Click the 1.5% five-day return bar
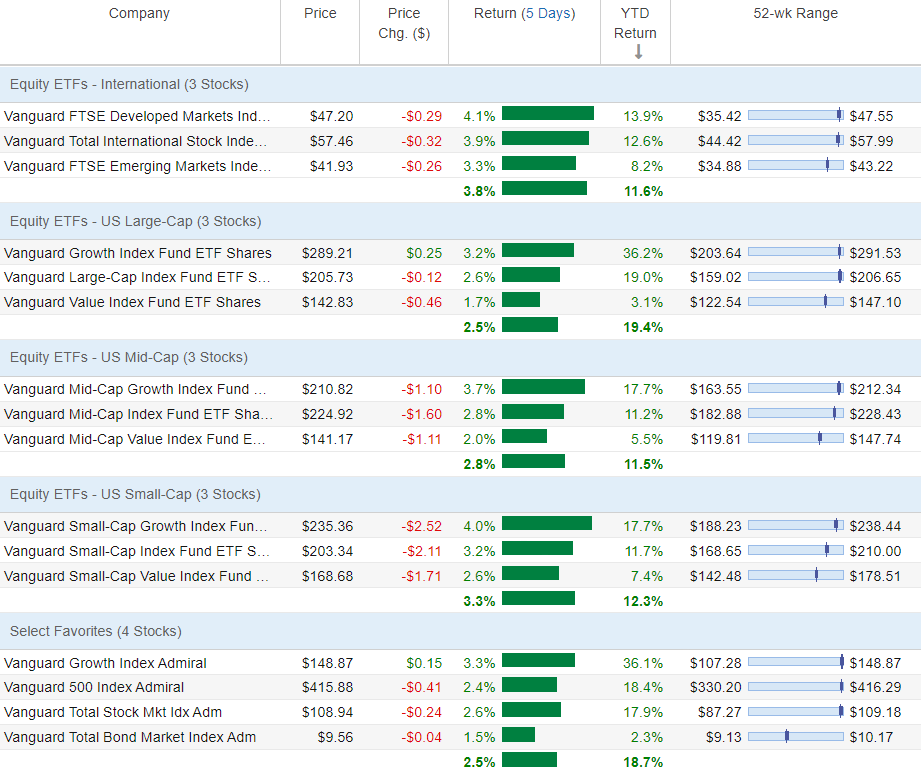The width and height of the screenshot is (921, 770). (519, 735)
